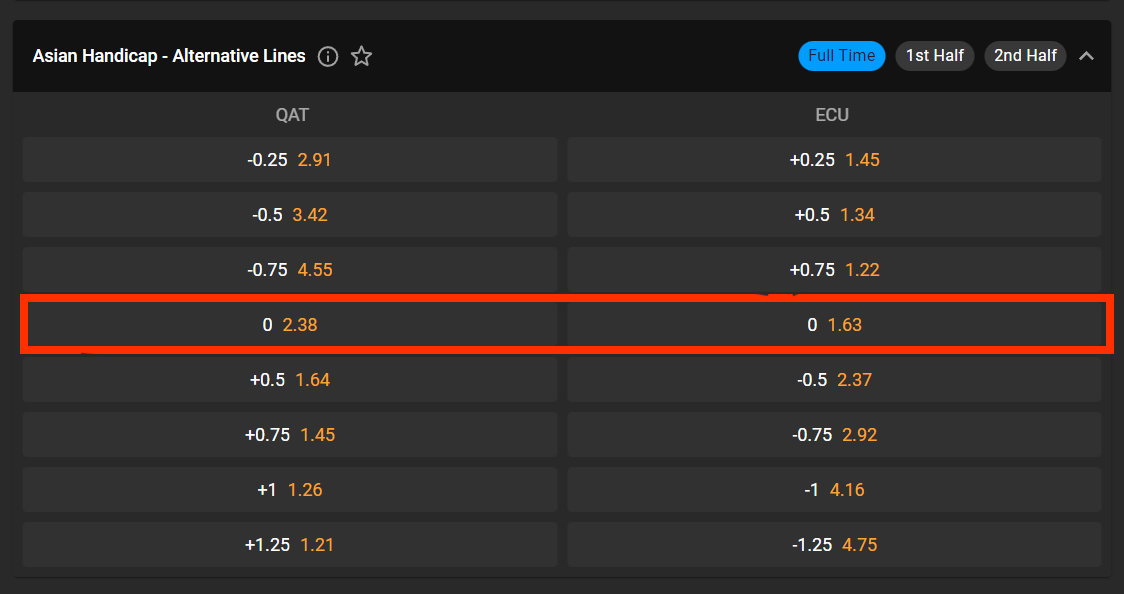The height and width of the screenshot is (594, 1124).
Task: Select QAT -0.25 at odds 2.91
Action: click(x=290, y=159)
